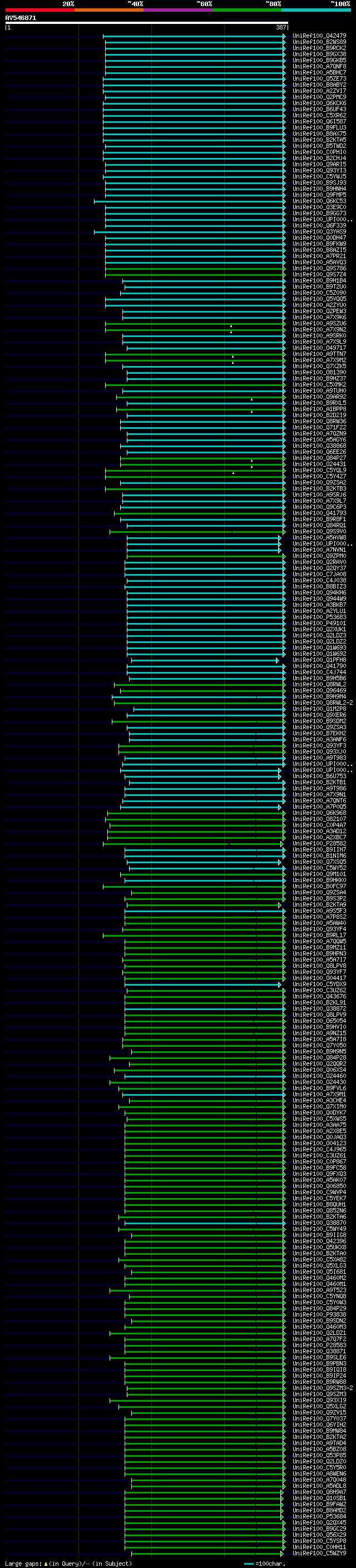Click the short cyan bar for UniRef100_Q1PFH8
This screenshot has width=356, height=1568.
pyautogui.click(x=205, y=660)
